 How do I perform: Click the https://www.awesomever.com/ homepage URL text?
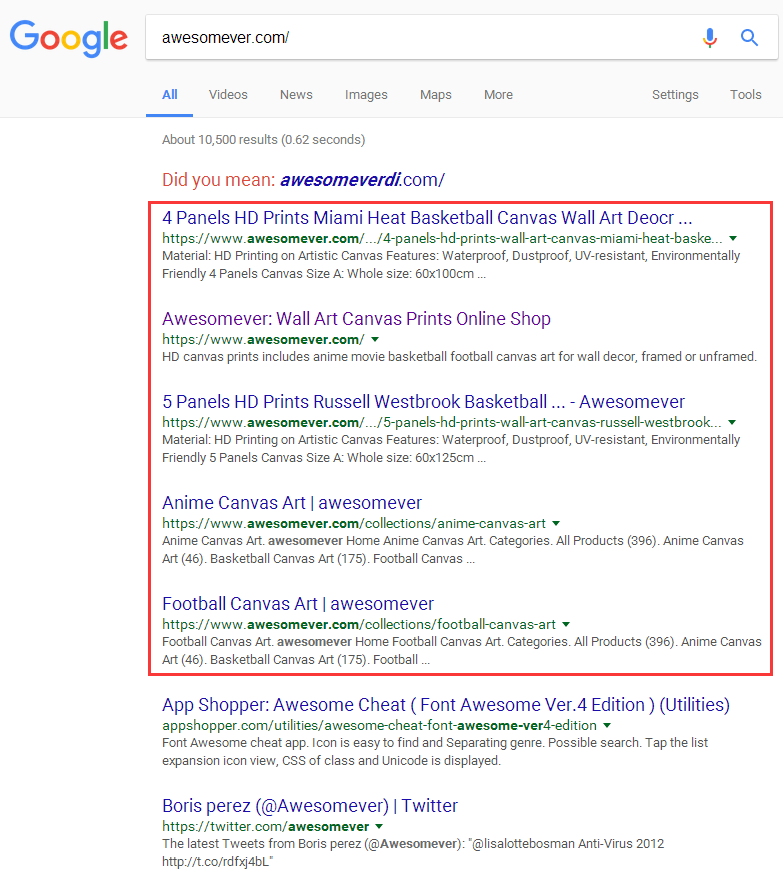263,340
